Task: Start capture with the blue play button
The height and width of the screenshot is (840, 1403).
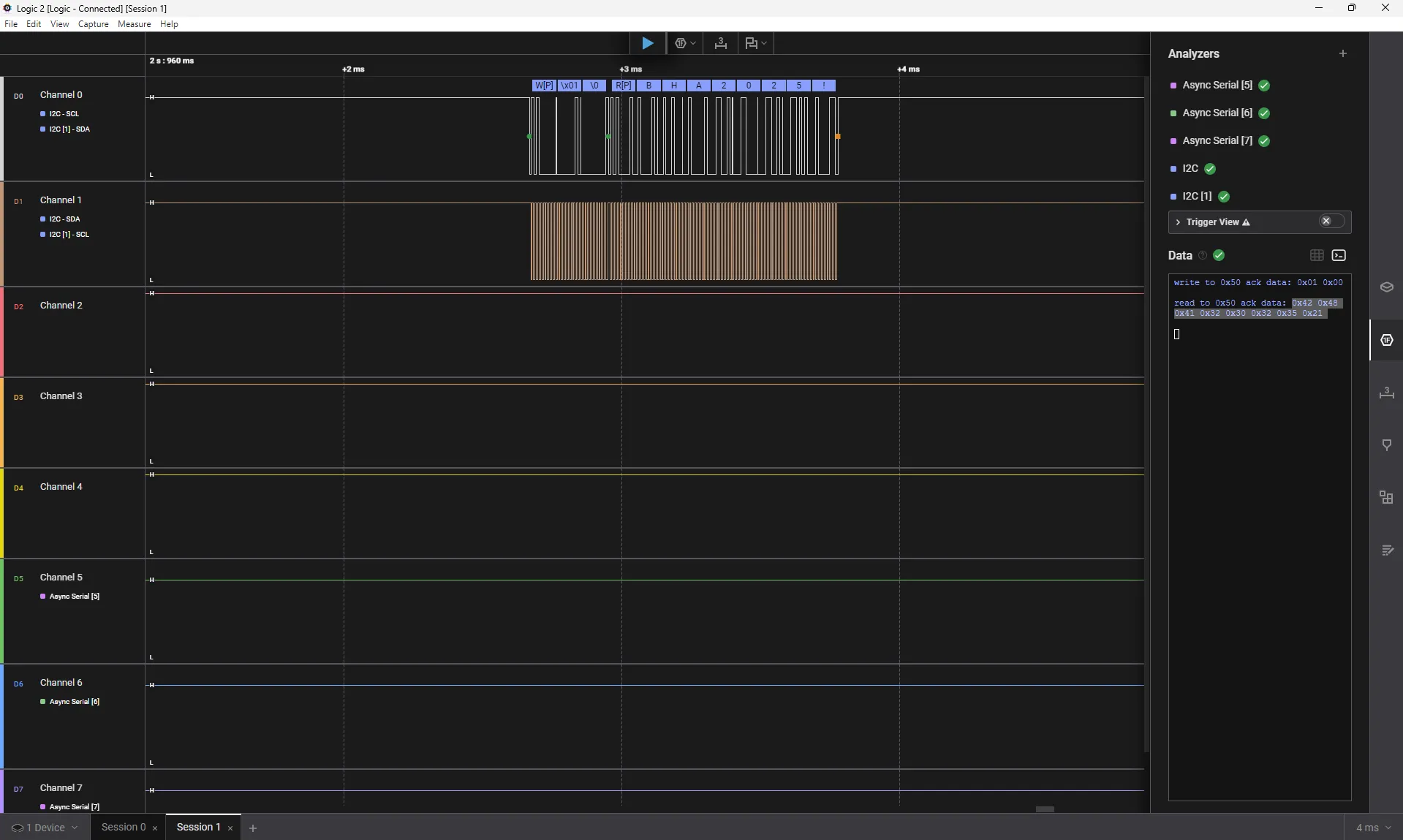Action: click(647, 44)
